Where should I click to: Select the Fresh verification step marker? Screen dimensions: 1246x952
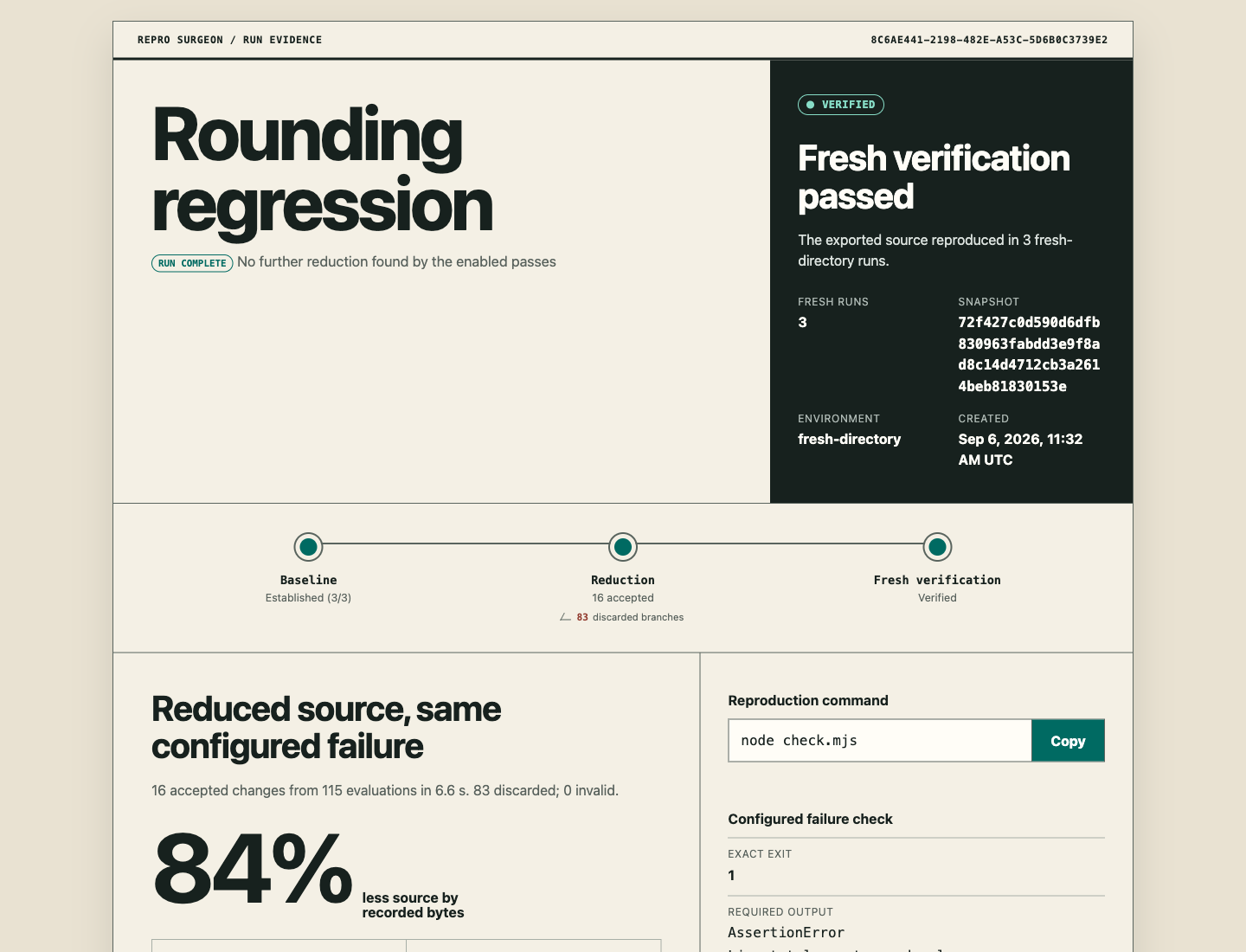(937, 547)
